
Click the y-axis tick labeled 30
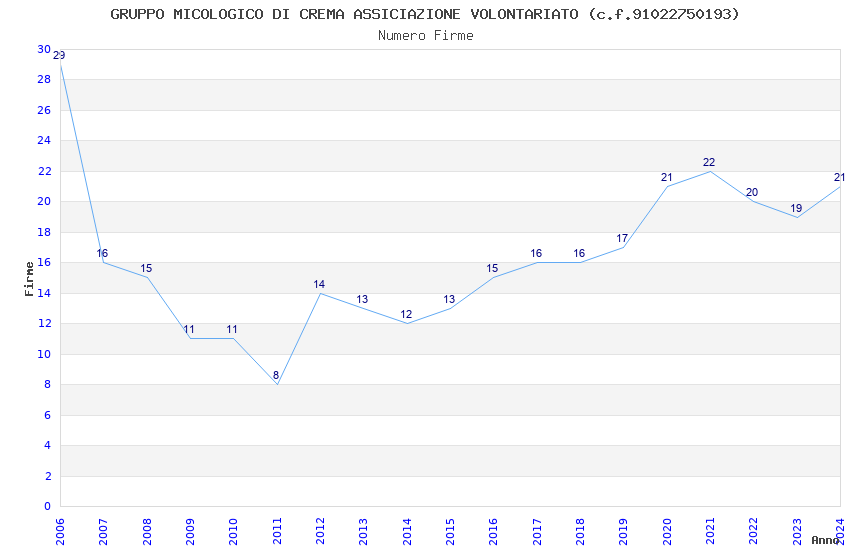point(44,49)
